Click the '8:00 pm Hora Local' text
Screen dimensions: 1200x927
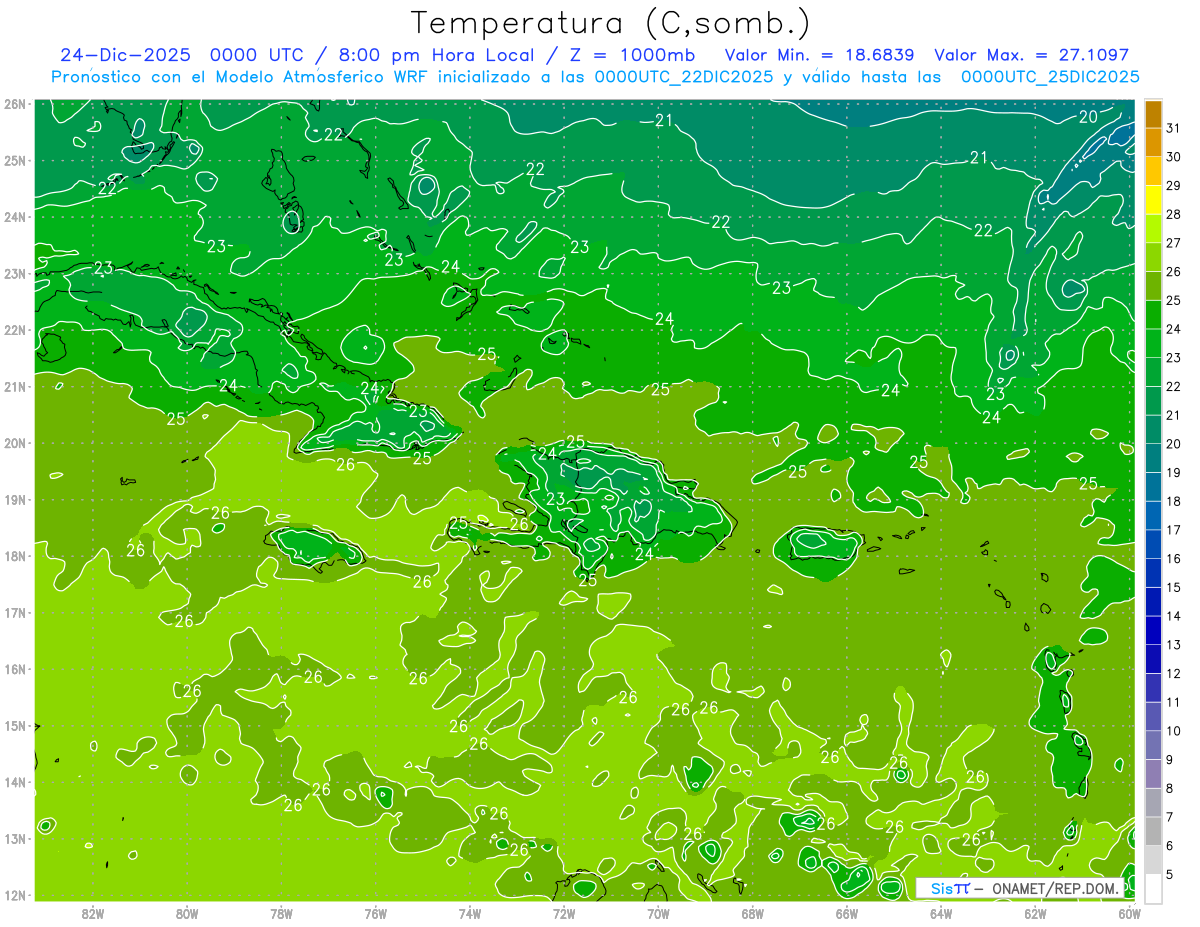[434, 55]
